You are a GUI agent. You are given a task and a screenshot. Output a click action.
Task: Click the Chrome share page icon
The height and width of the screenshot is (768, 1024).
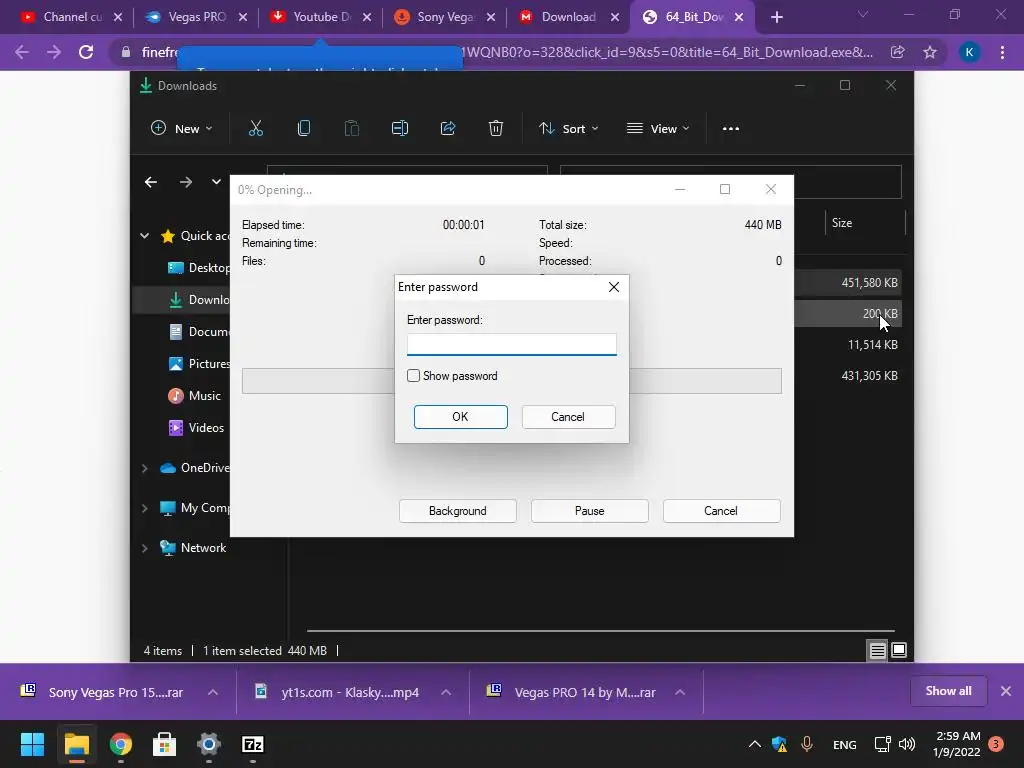point(898,52)
